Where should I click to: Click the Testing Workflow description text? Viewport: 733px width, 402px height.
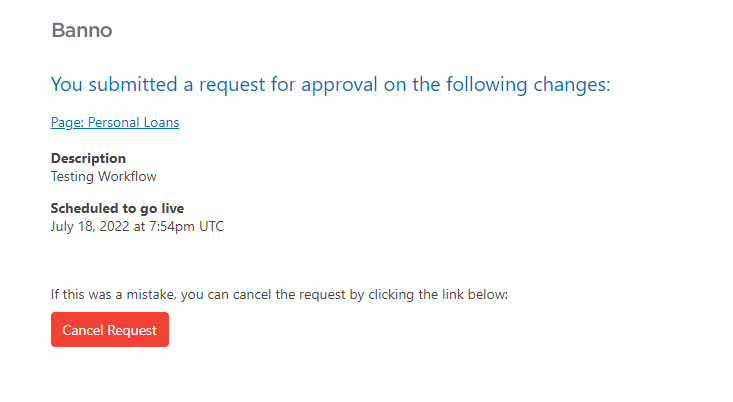pyautogui.click(x=103, y=176)
